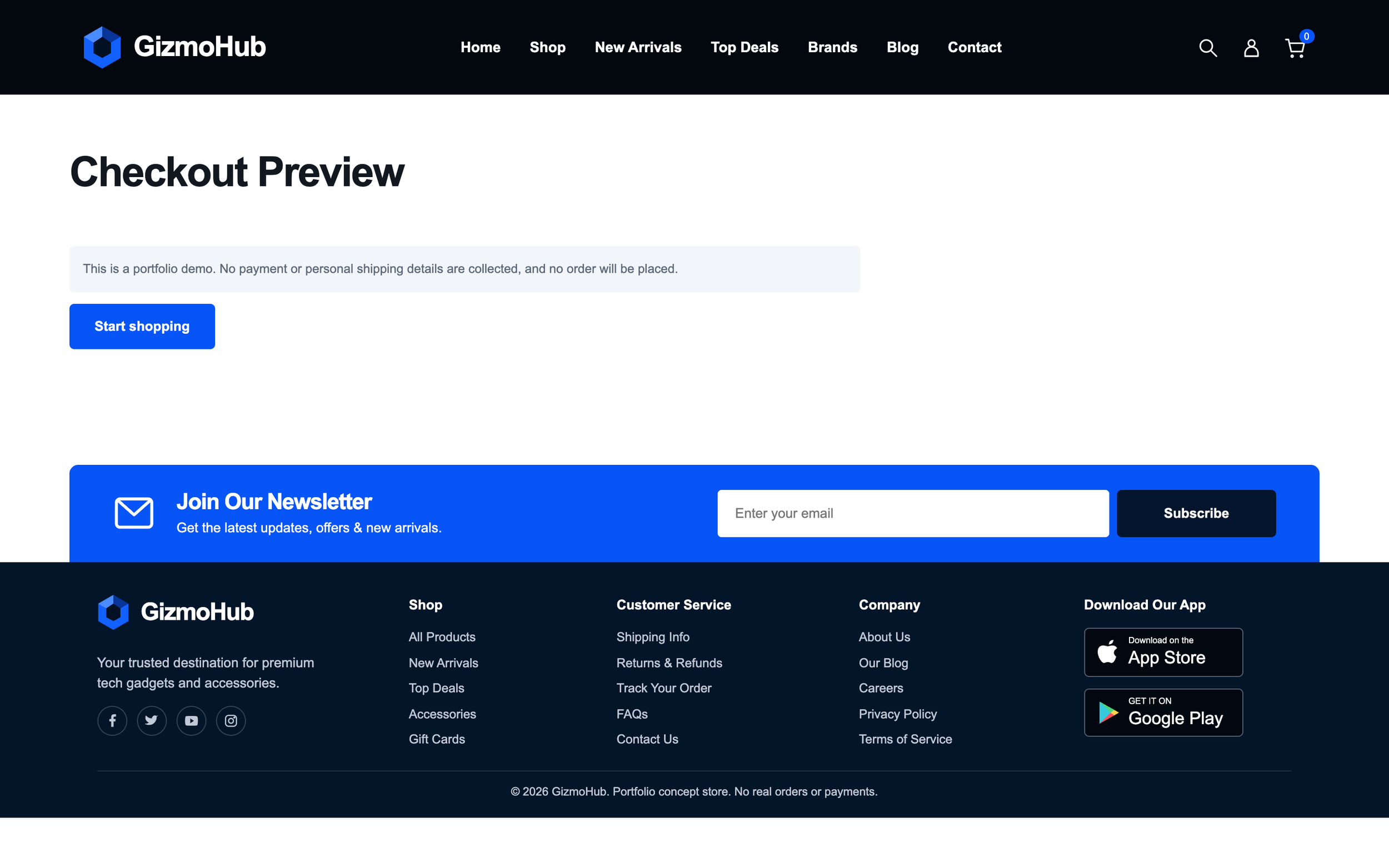Visit the Facebook social icon

pyautogui.click(x=113, y=720)
